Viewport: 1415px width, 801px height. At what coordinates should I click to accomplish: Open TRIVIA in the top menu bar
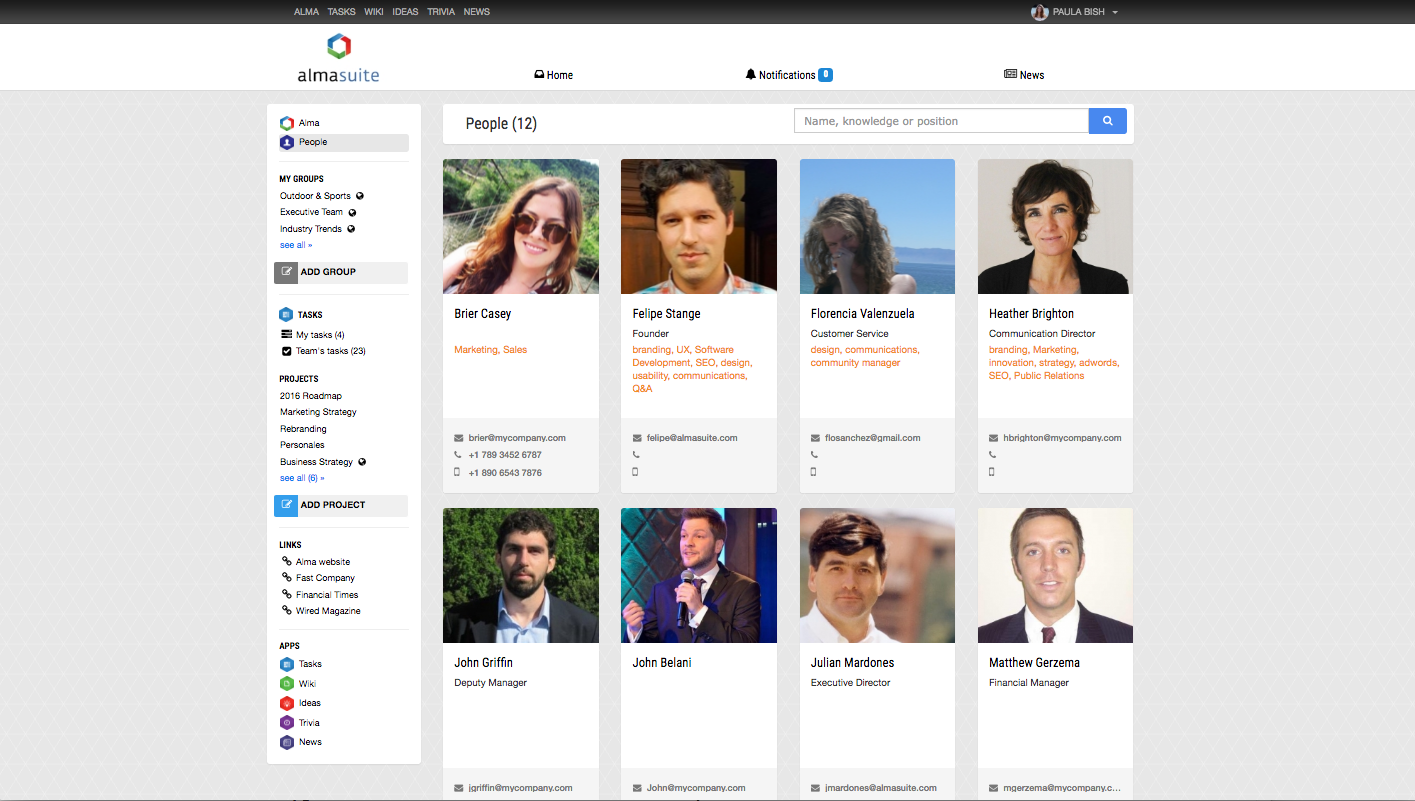click(441, 12)
